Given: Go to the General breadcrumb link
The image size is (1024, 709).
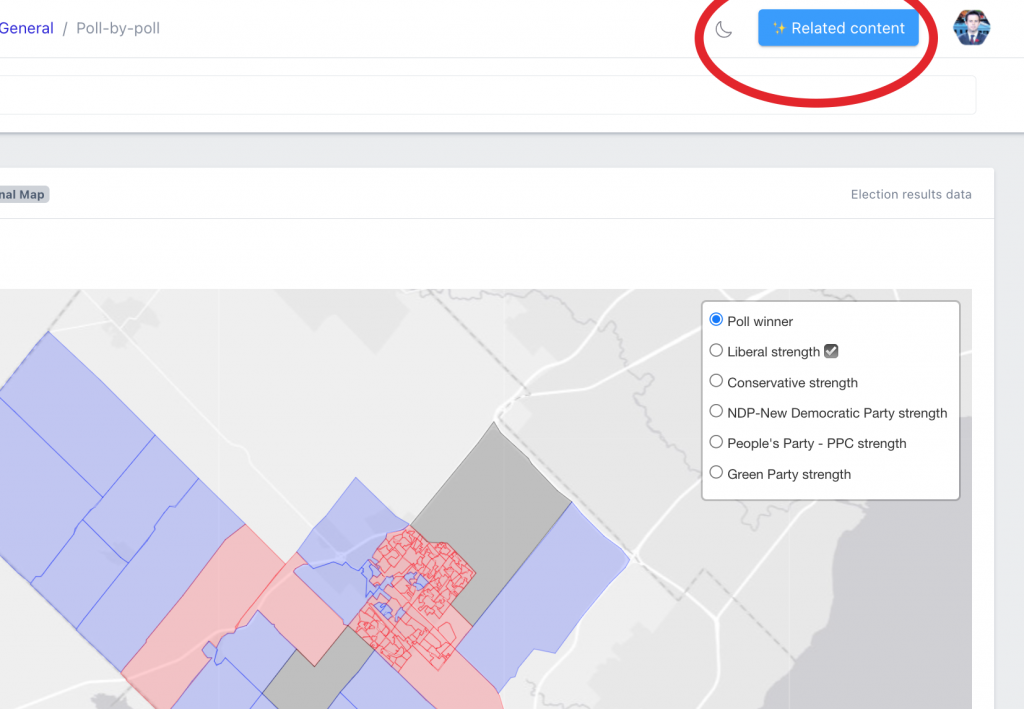Looking at the screenshot, I should click(27, 28).
